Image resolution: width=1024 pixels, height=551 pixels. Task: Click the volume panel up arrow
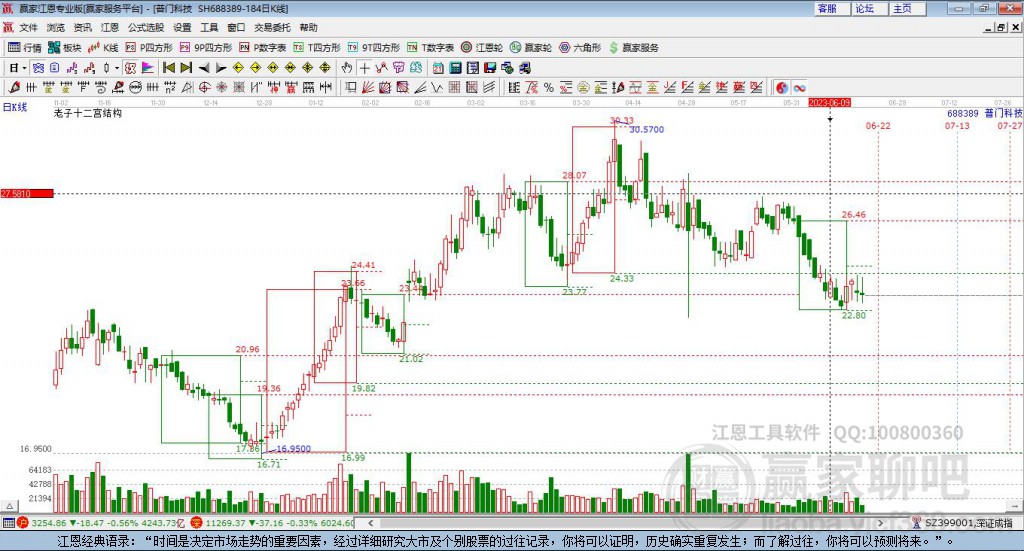click(x=9, y=506)
